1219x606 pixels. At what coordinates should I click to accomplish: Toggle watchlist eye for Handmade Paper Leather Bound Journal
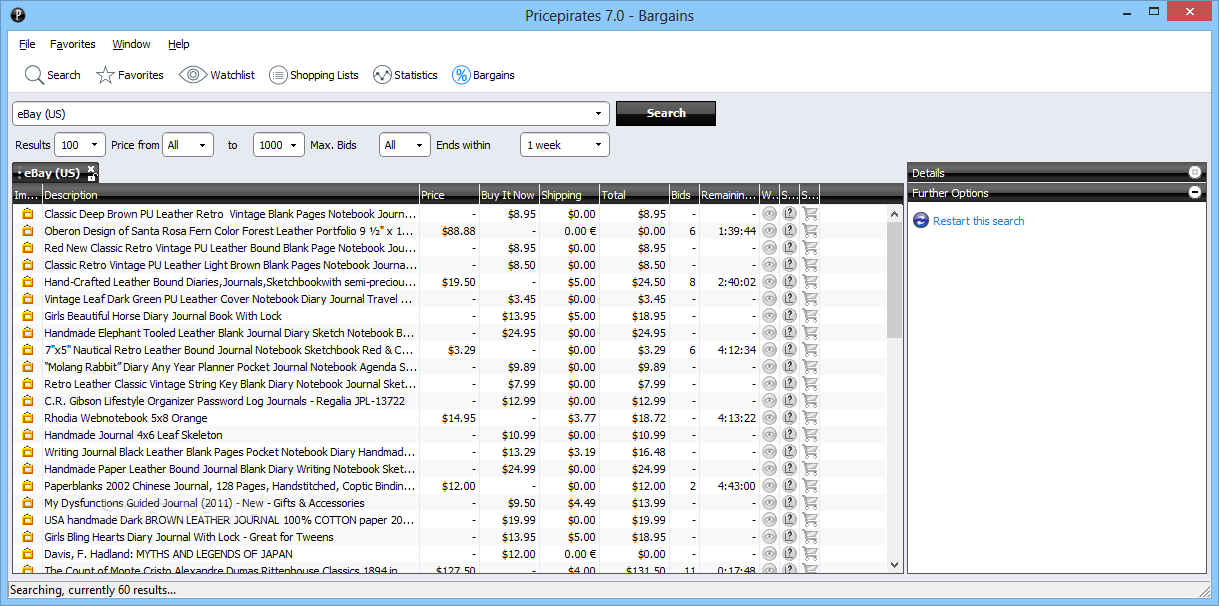[x=769, y=469]
